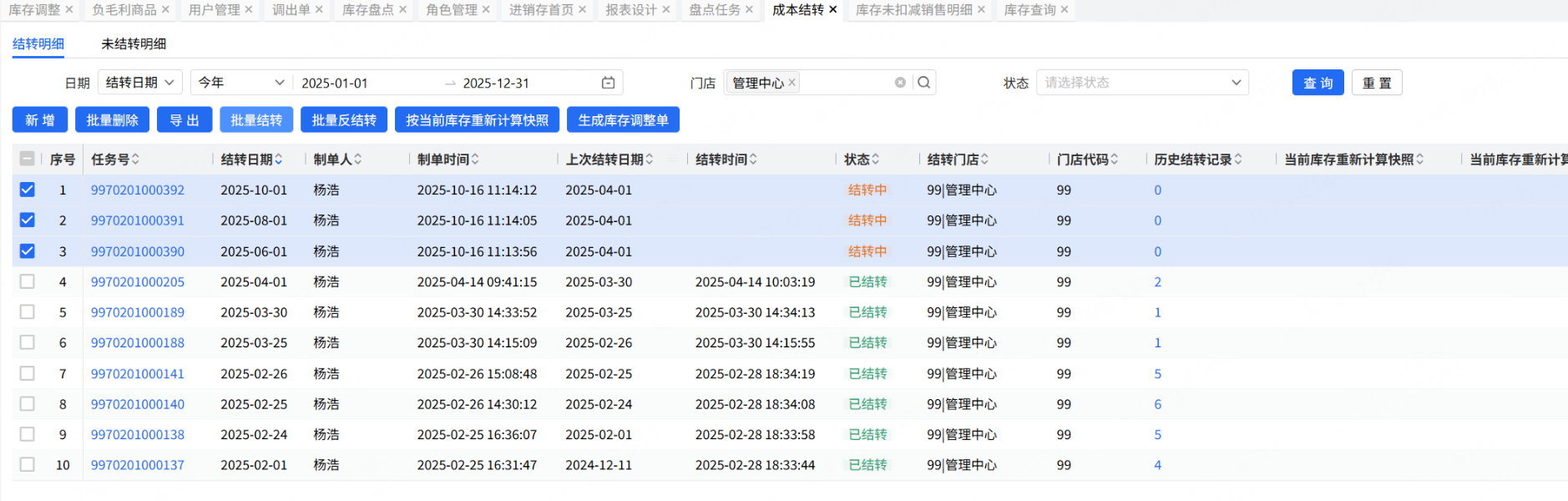Remove the 管理中心 tag
1568x501 pixels.
click(x=792, y=82)
